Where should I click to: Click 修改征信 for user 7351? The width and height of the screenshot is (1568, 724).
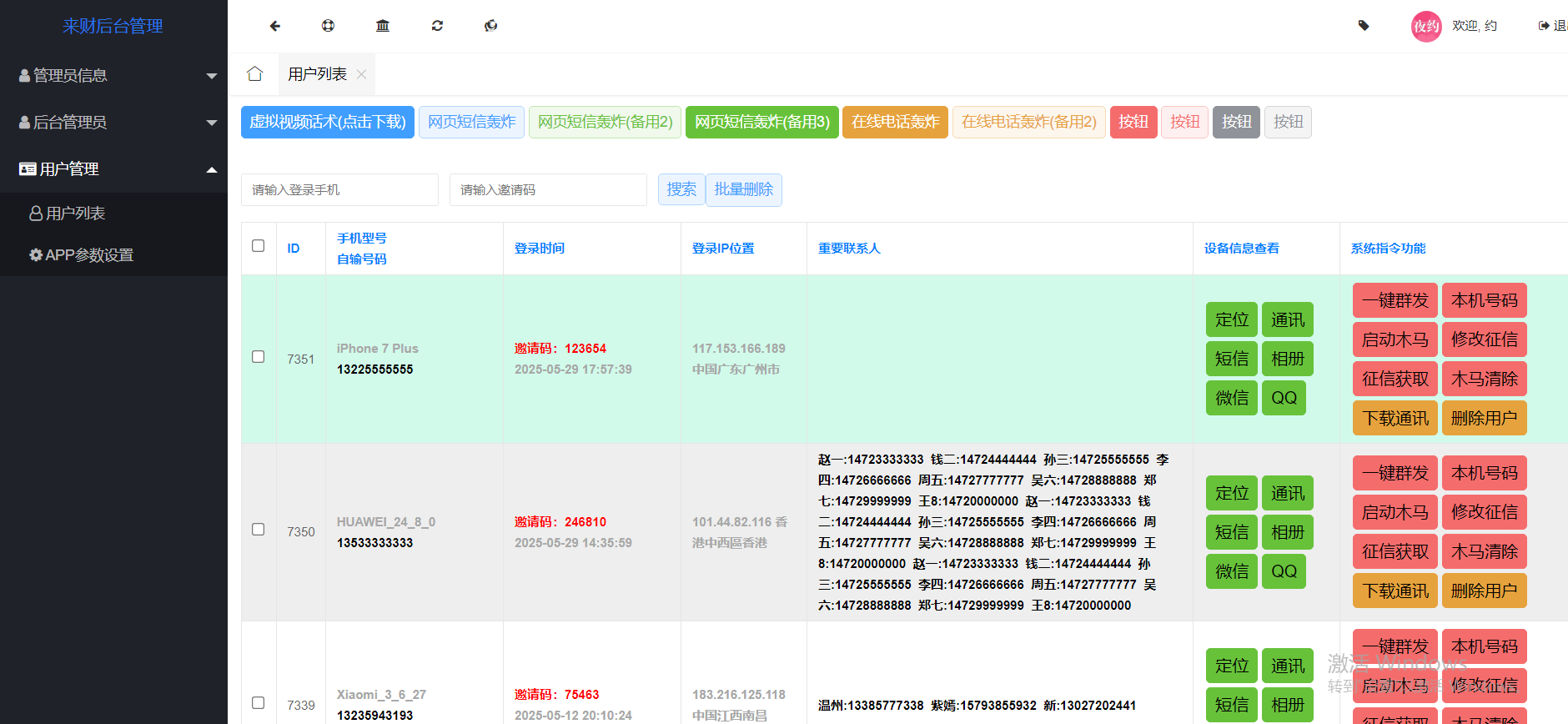coord(1485,339)
